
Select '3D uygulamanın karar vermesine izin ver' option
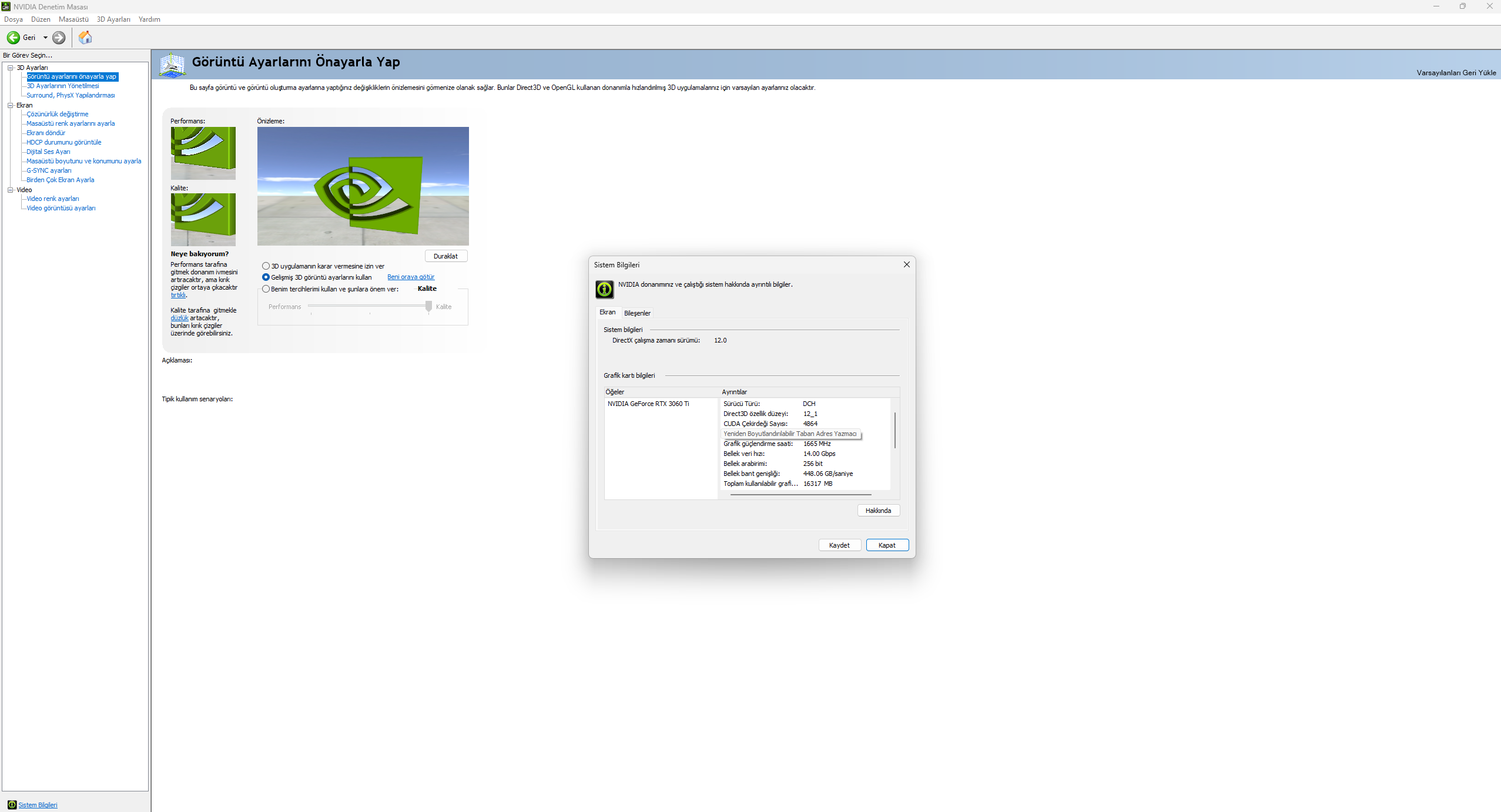(266, 266)
